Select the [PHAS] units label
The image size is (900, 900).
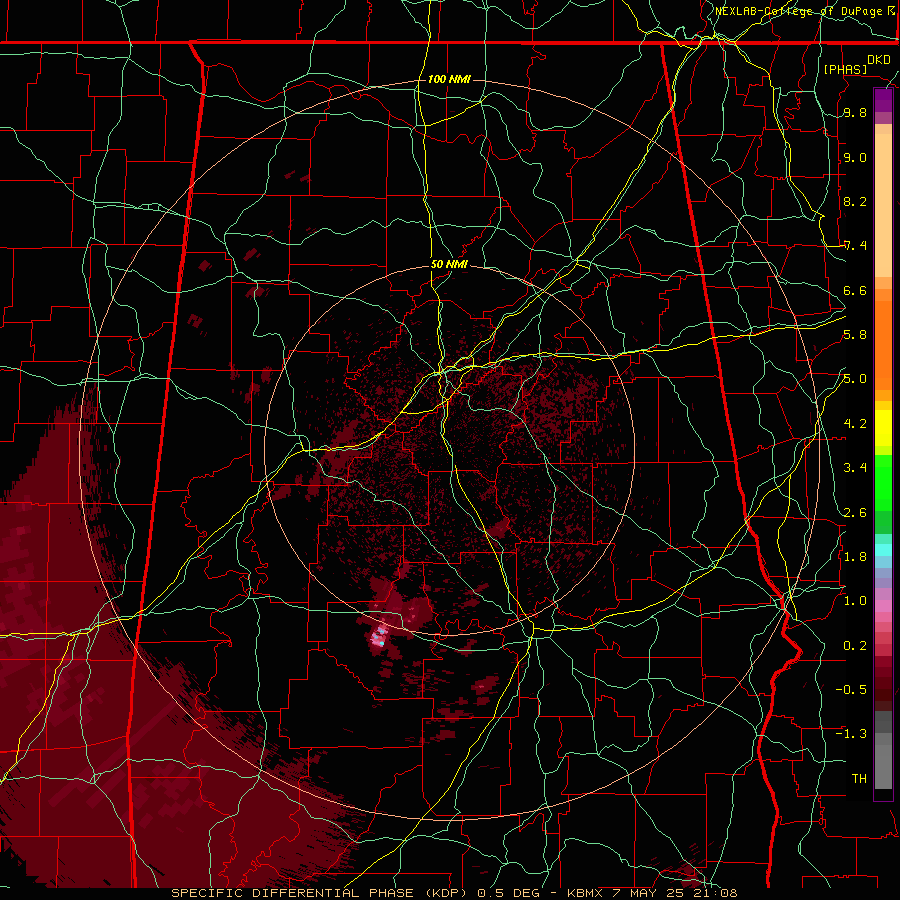(845, 69)
